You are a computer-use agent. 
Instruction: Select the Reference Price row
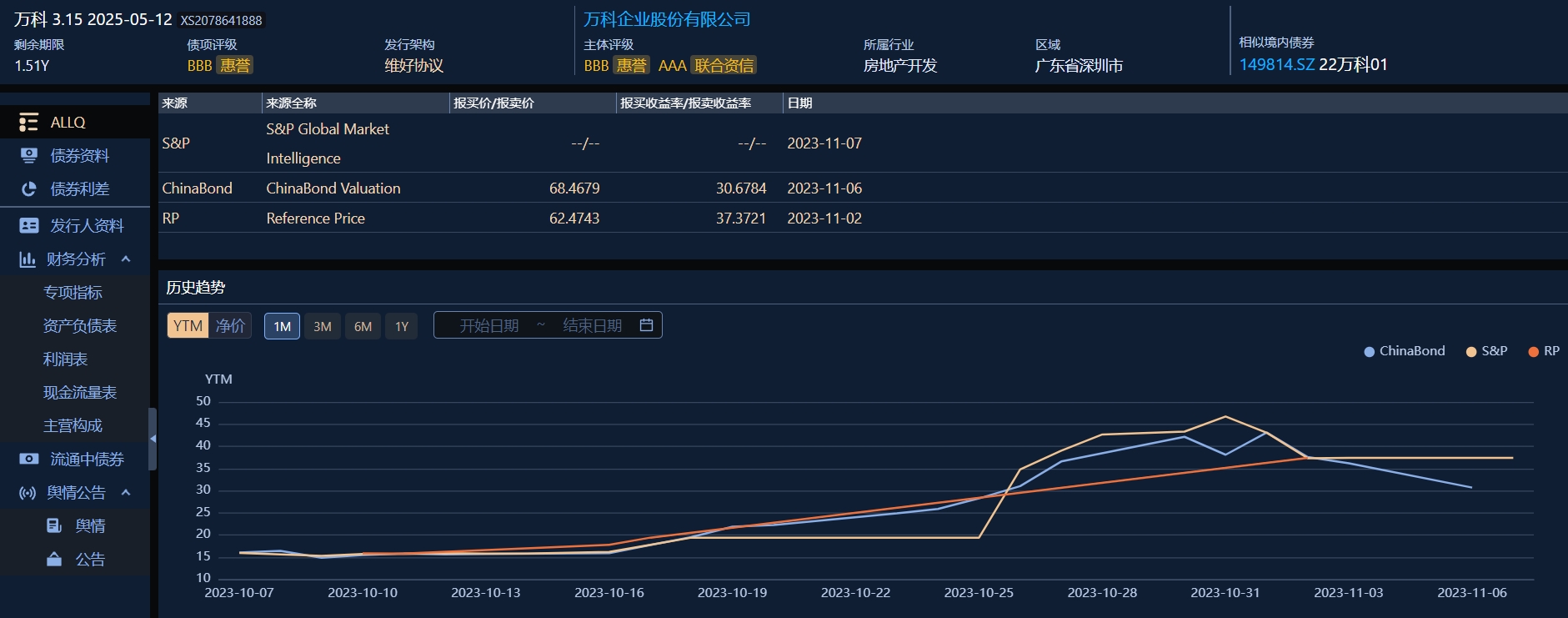[863, 219]
